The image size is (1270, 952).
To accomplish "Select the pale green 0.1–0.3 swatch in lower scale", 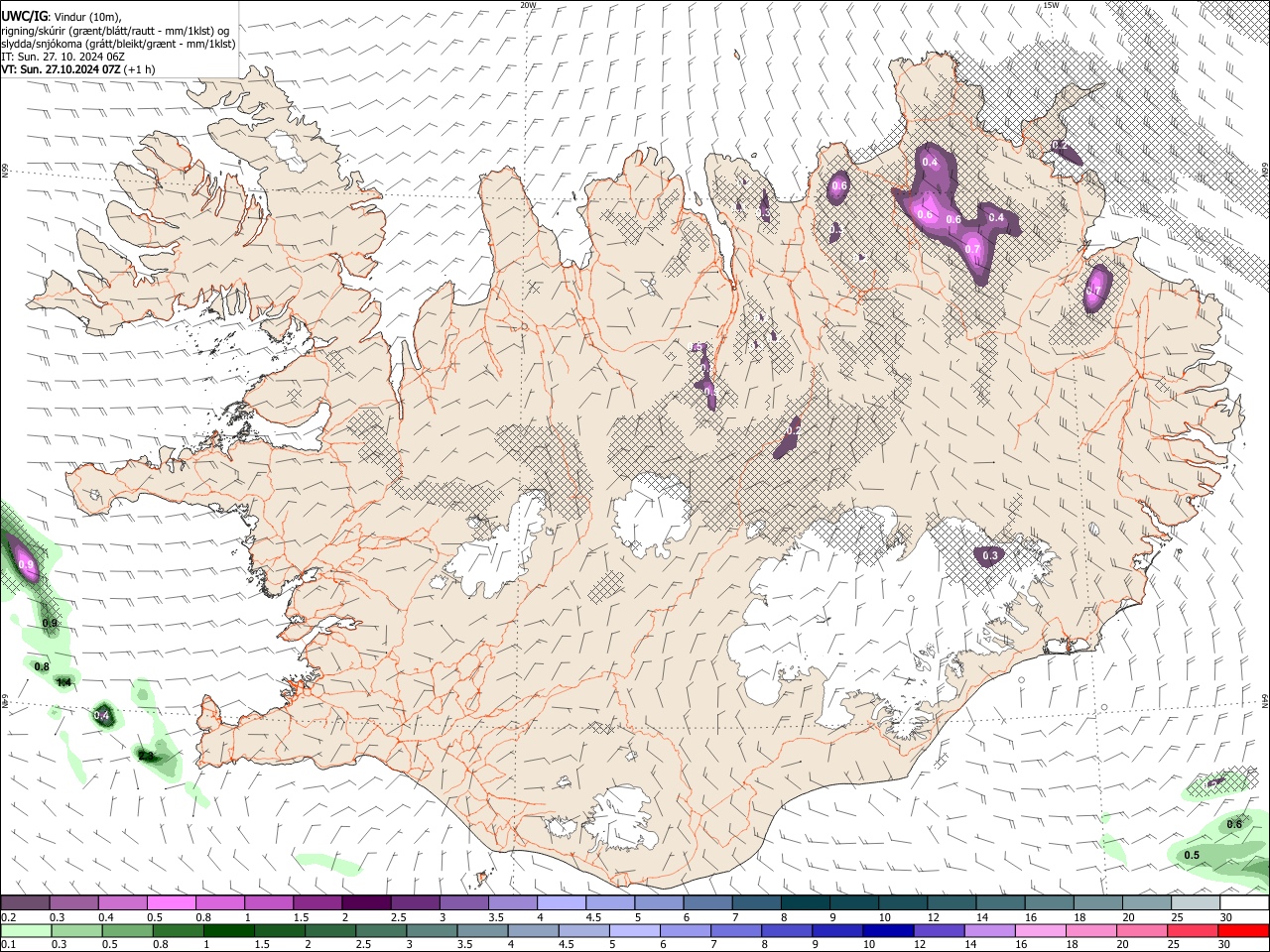I will [25, 930].
